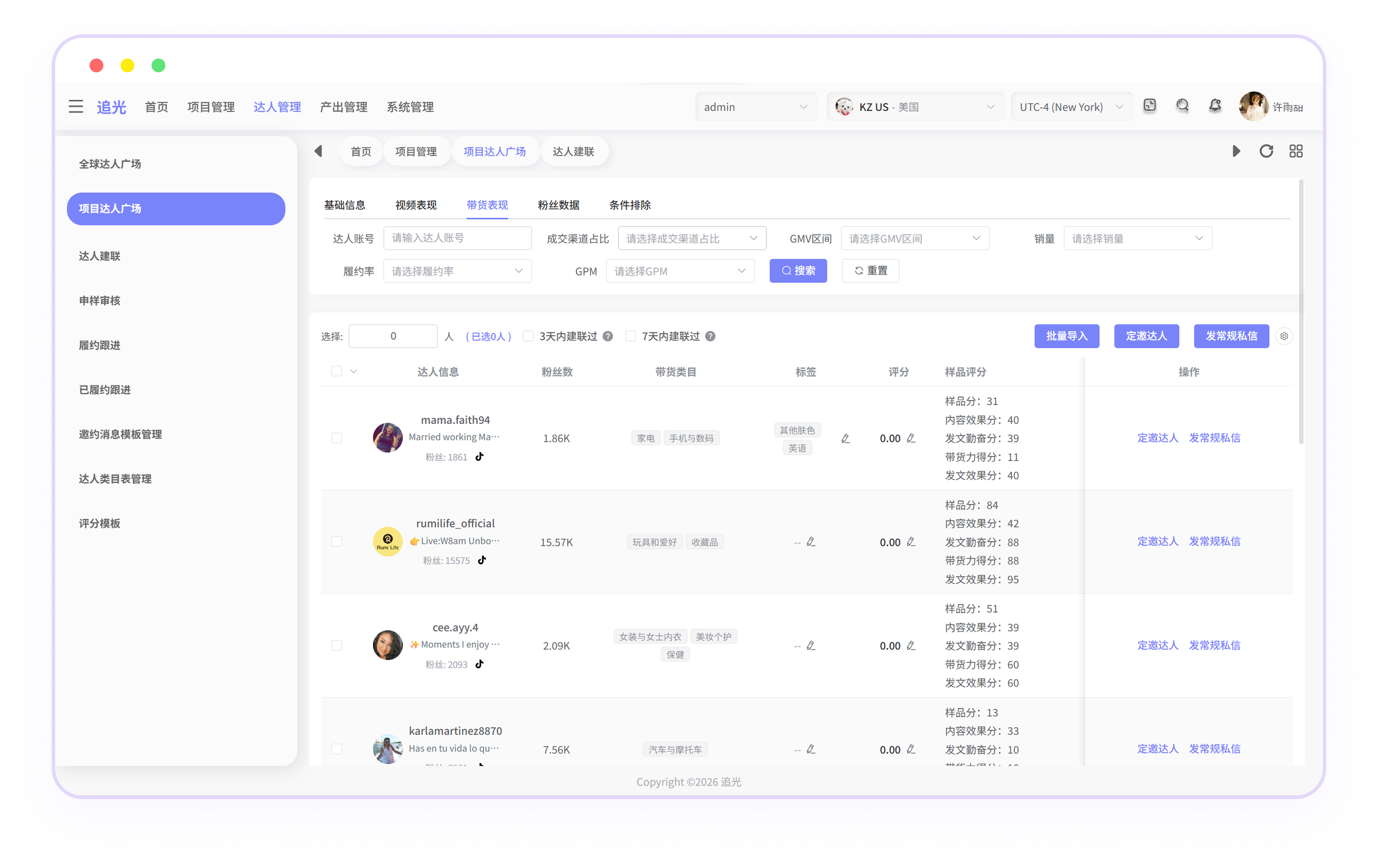Switch to the 视频表现 filter tab
Image resolution: width=1378 pixels, height=868 pixels.
(416, 205)
